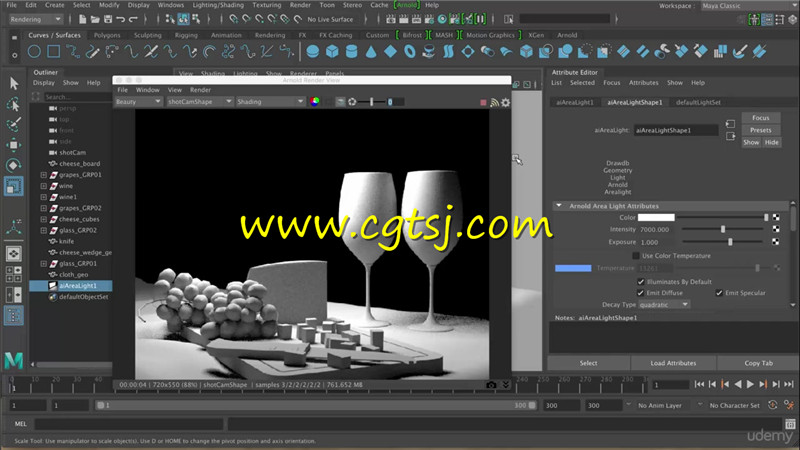Switch to the Polygons shelf tab
Screen dimensions: 800x450
coord(107,35)
